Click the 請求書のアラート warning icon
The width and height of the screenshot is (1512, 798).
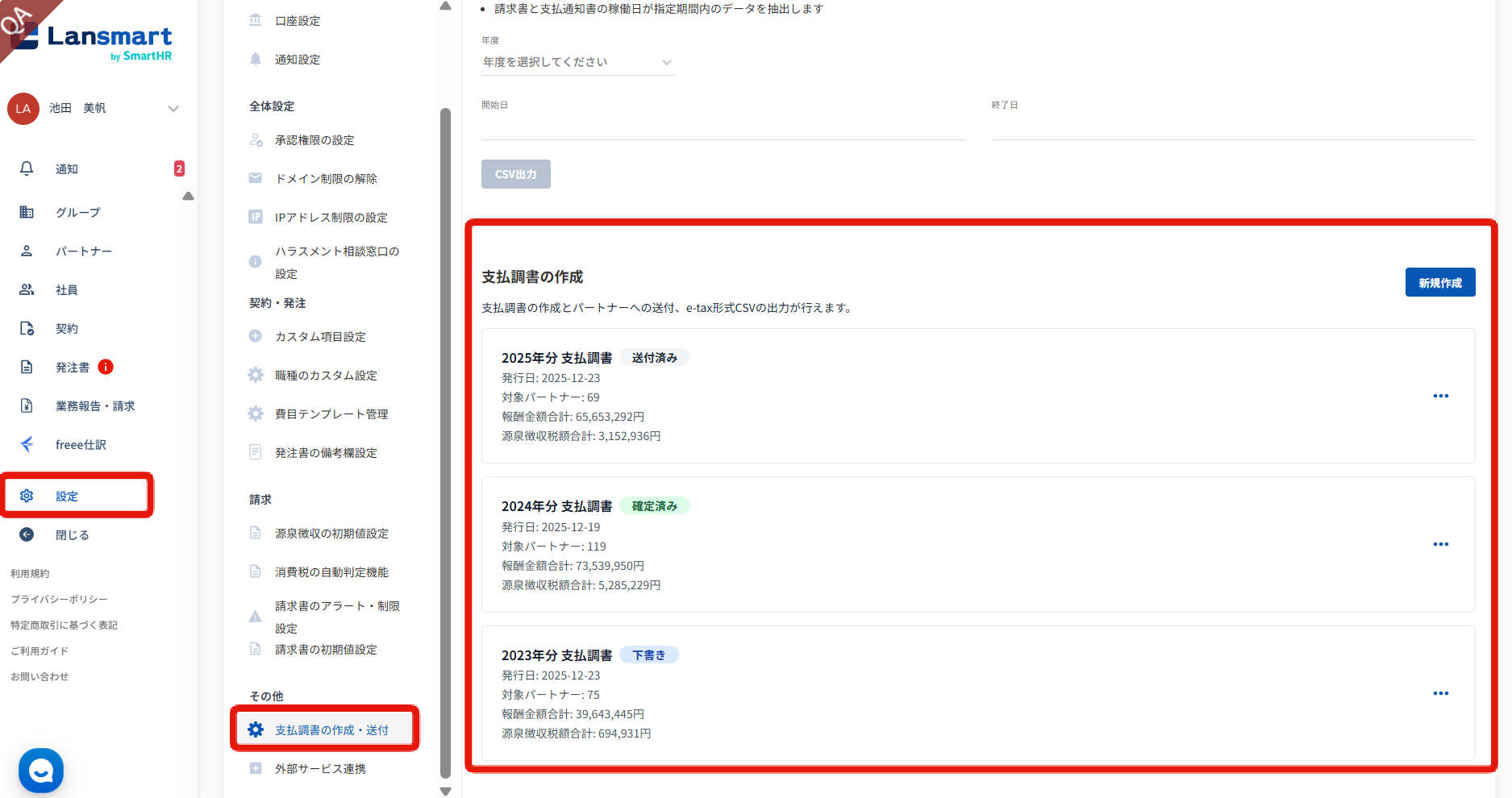click(256, 617)
